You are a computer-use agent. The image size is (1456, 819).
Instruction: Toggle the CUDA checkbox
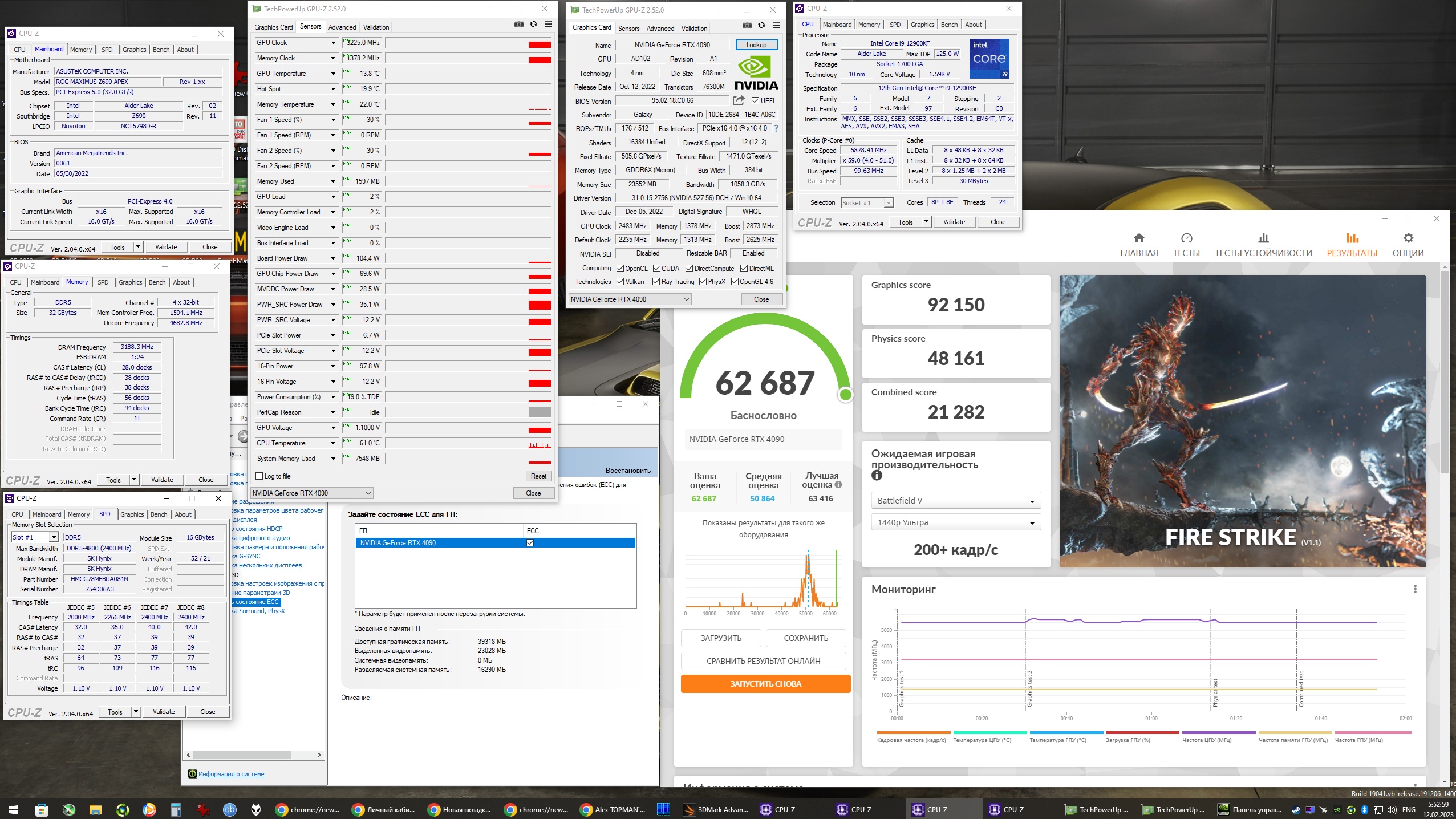(656, 269)
